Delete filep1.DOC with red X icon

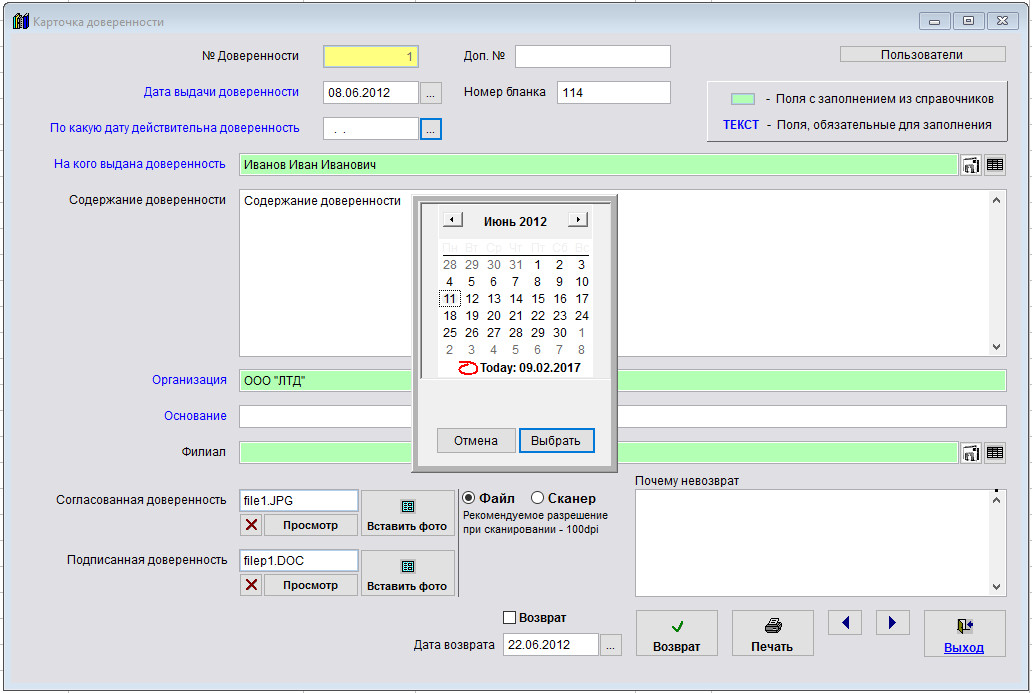[x=251, y=585]
